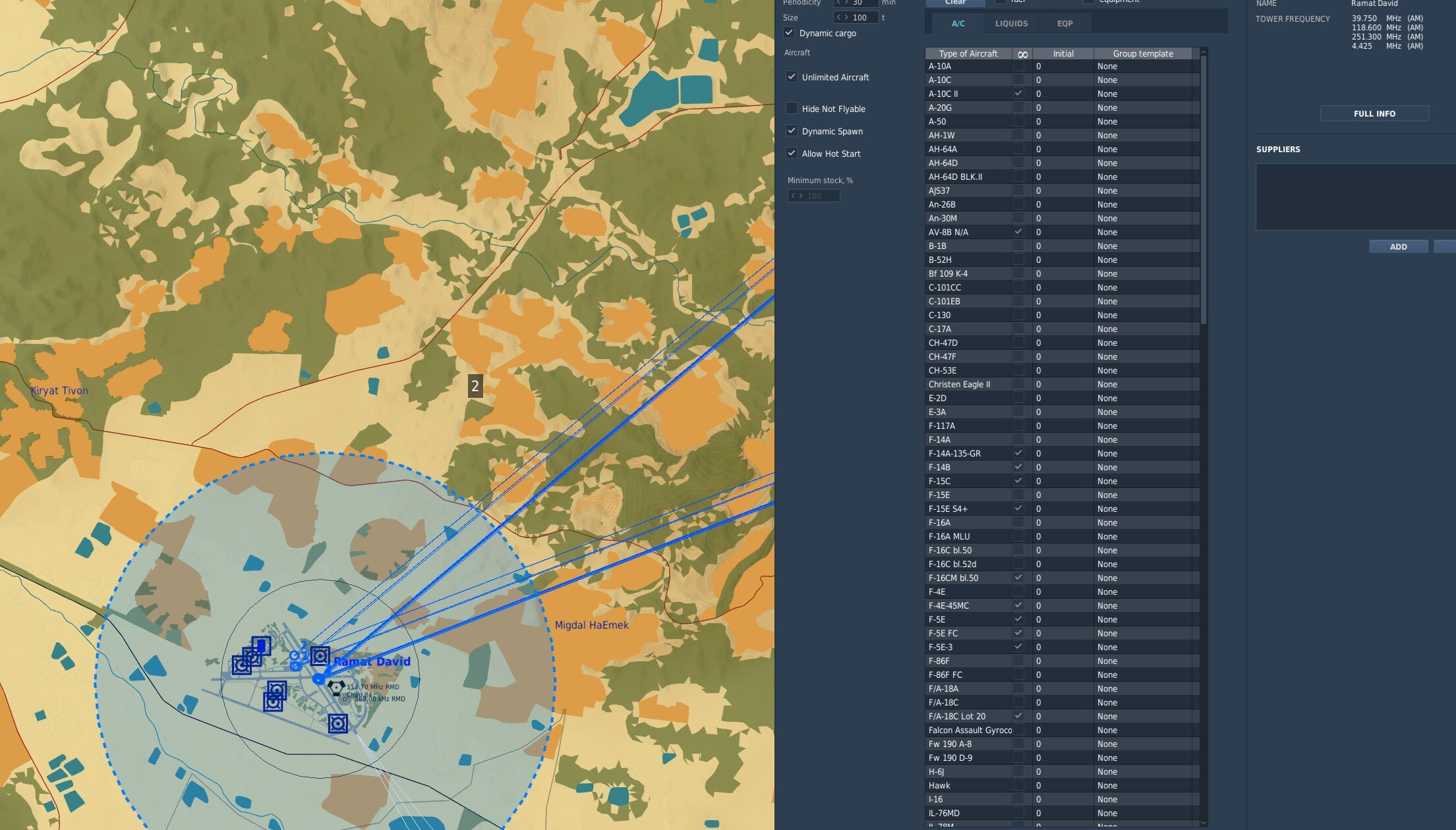Viewport: 1456px width, 830px height.
Task: Click the aircraft list scrollbar thumb
Action: click(1204, 190)
